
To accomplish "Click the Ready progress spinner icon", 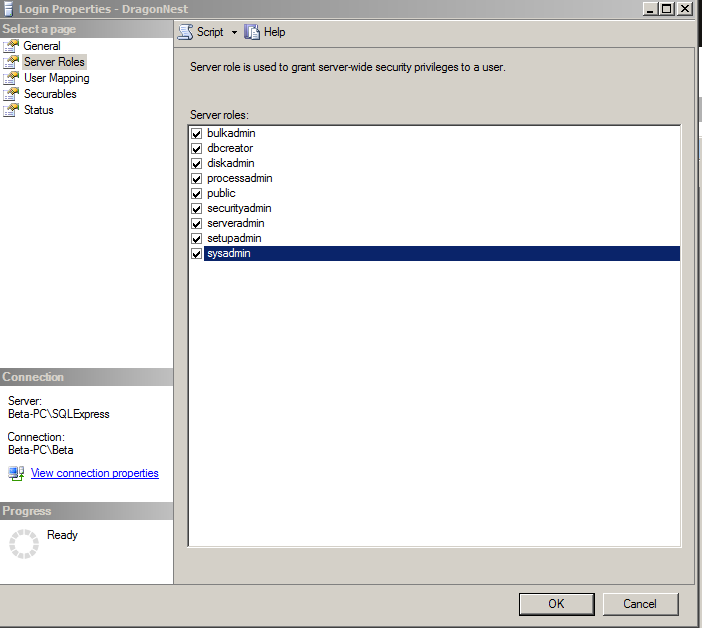I will tap(24, 544).
